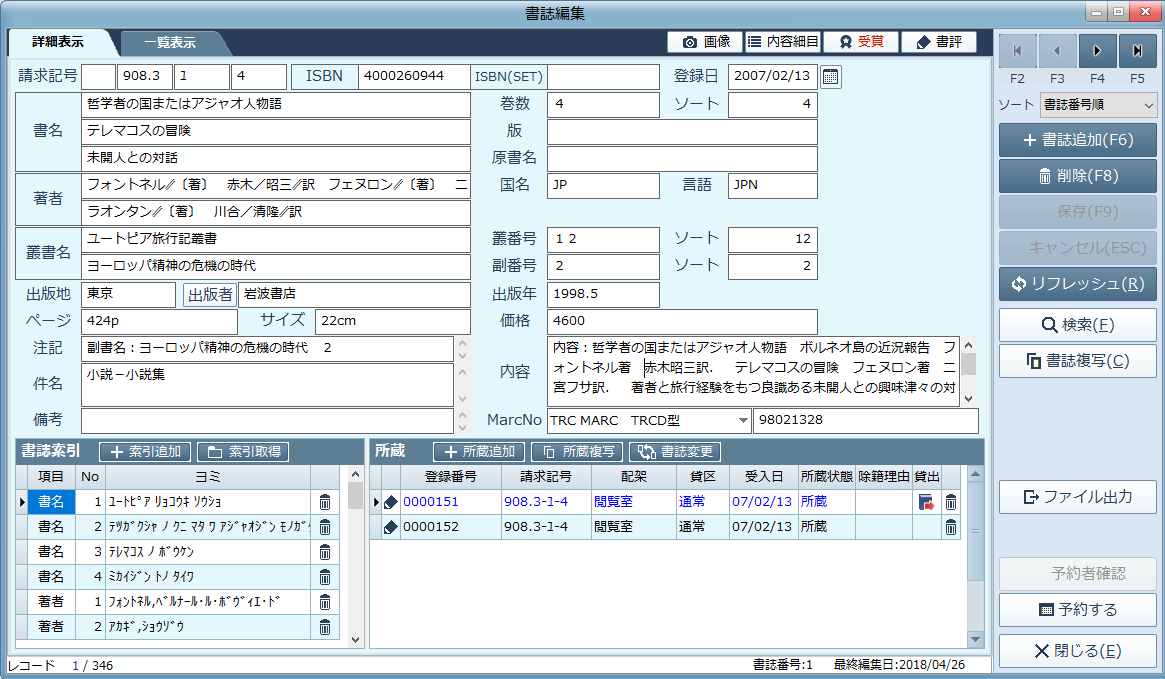Click the ファイル出力 button
This screenshot has width=1165, height=679.
coord(1078,497)
